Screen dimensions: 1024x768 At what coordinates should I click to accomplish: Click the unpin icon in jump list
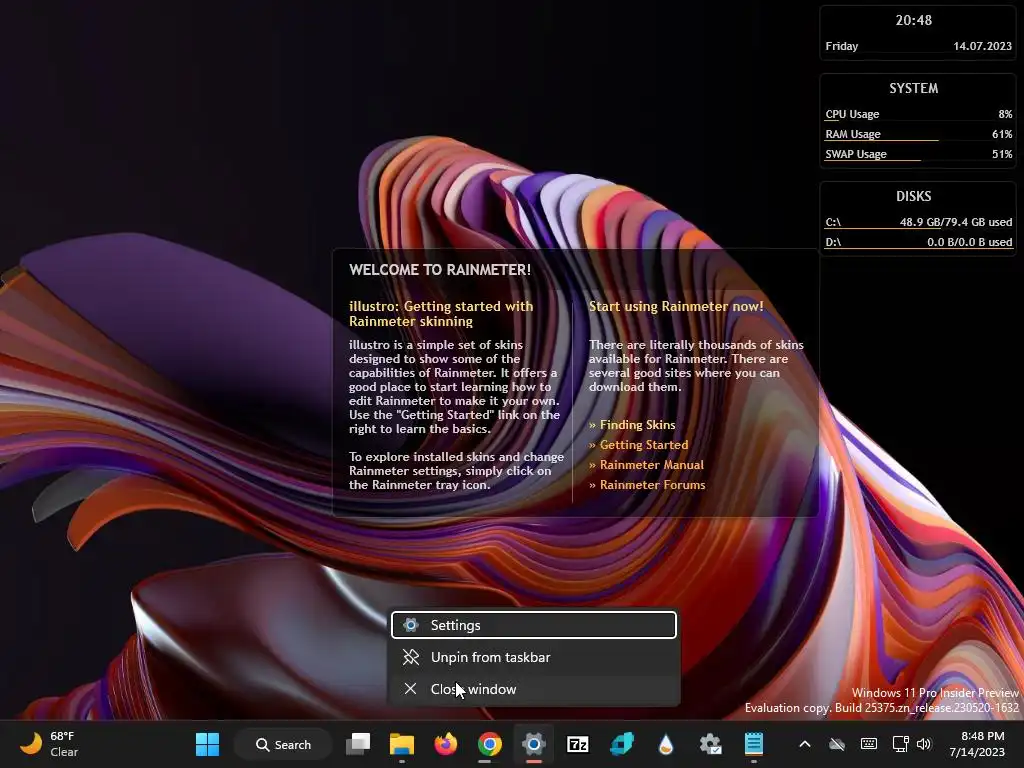(411, 657)
